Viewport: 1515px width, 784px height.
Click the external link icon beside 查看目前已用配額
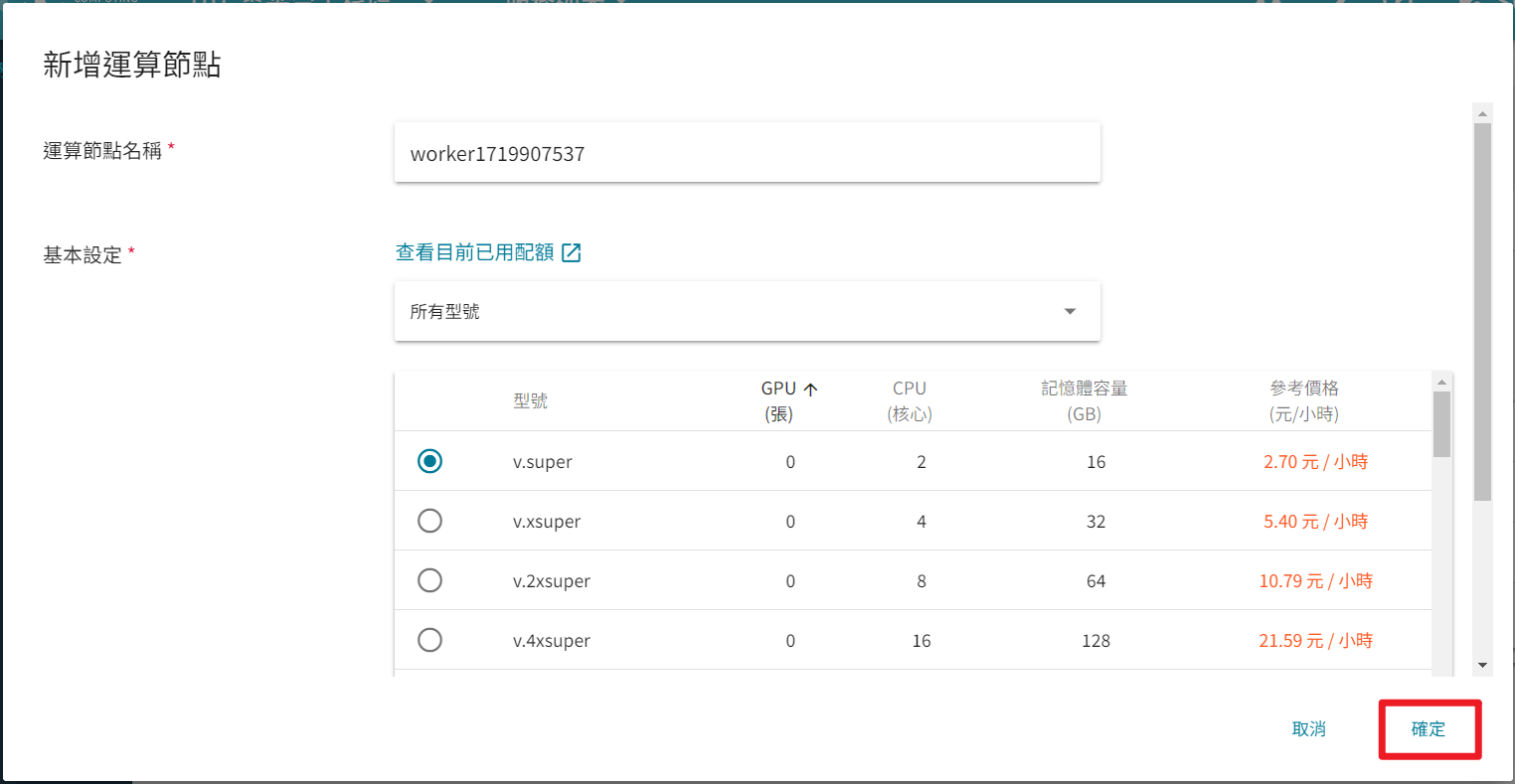(x=572, y=252)
